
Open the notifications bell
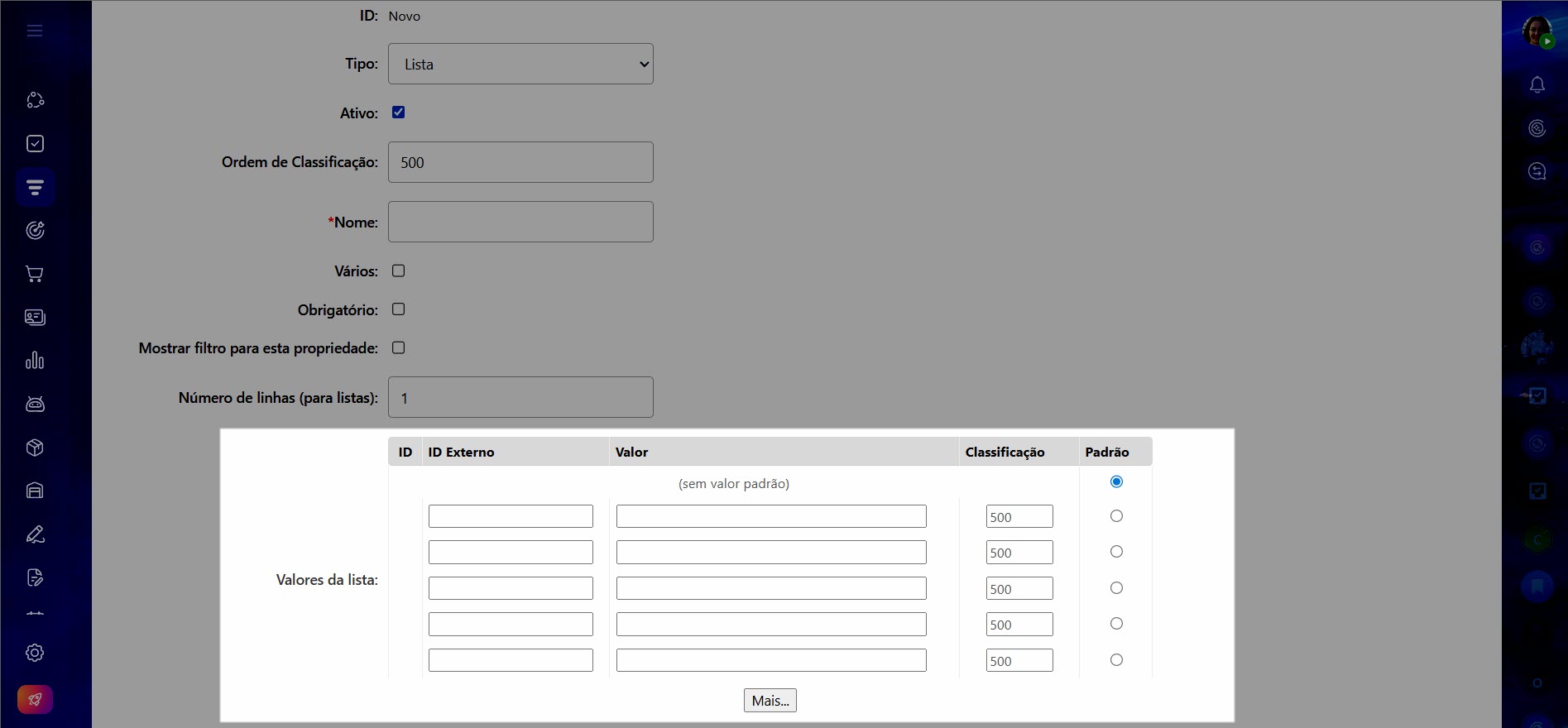point(1537,84)
